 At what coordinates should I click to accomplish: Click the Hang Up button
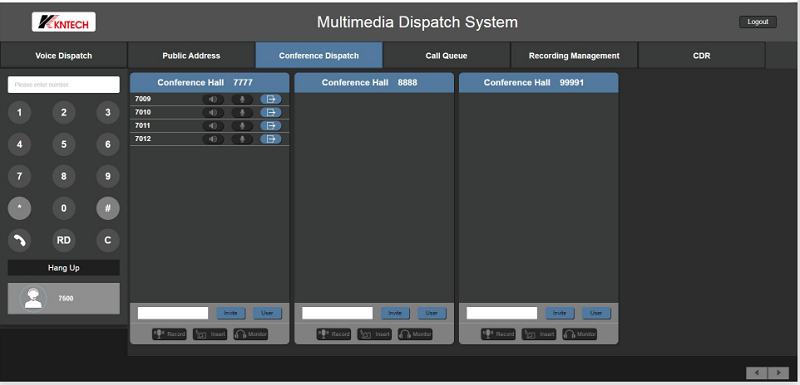click(x=64, y=268)
